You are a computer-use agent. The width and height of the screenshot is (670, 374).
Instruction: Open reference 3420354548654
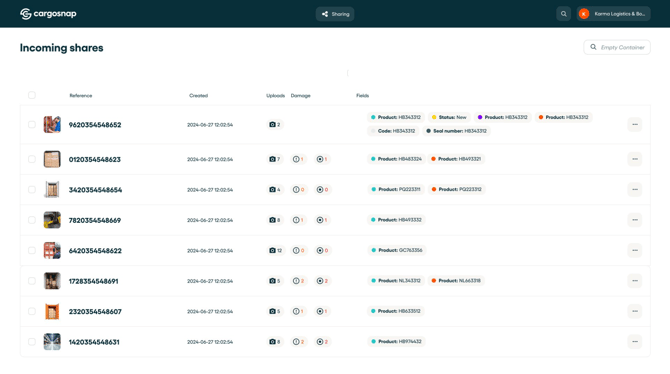click(95, 190)
